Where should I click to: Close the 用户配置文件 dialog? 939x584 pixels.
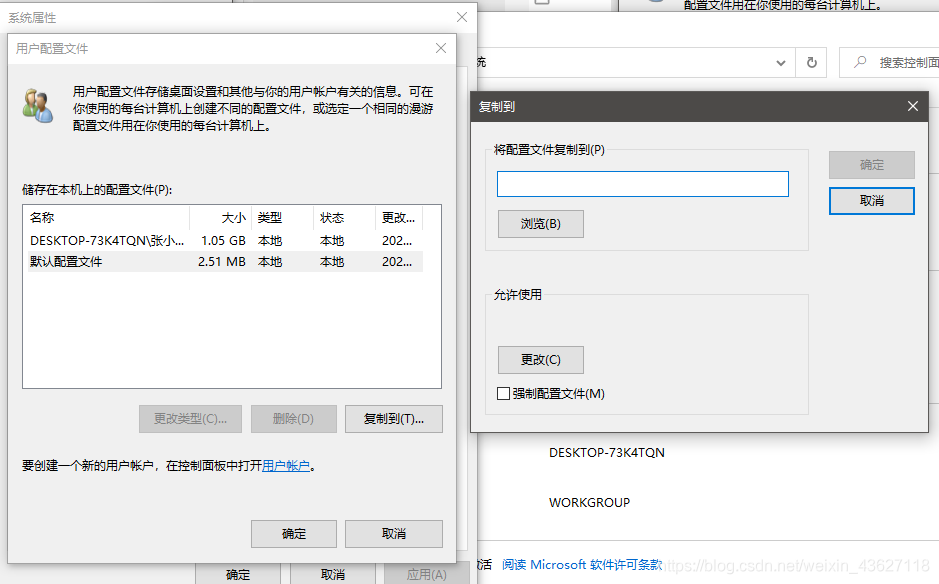[x=441, y=48]
